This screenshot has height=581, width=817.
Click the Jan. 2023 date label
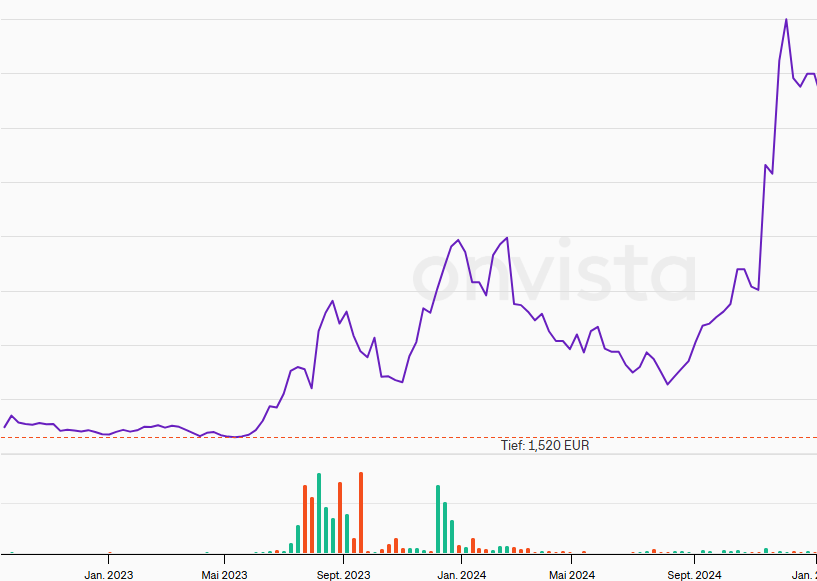pyautogui.click(x=108, y=575)
